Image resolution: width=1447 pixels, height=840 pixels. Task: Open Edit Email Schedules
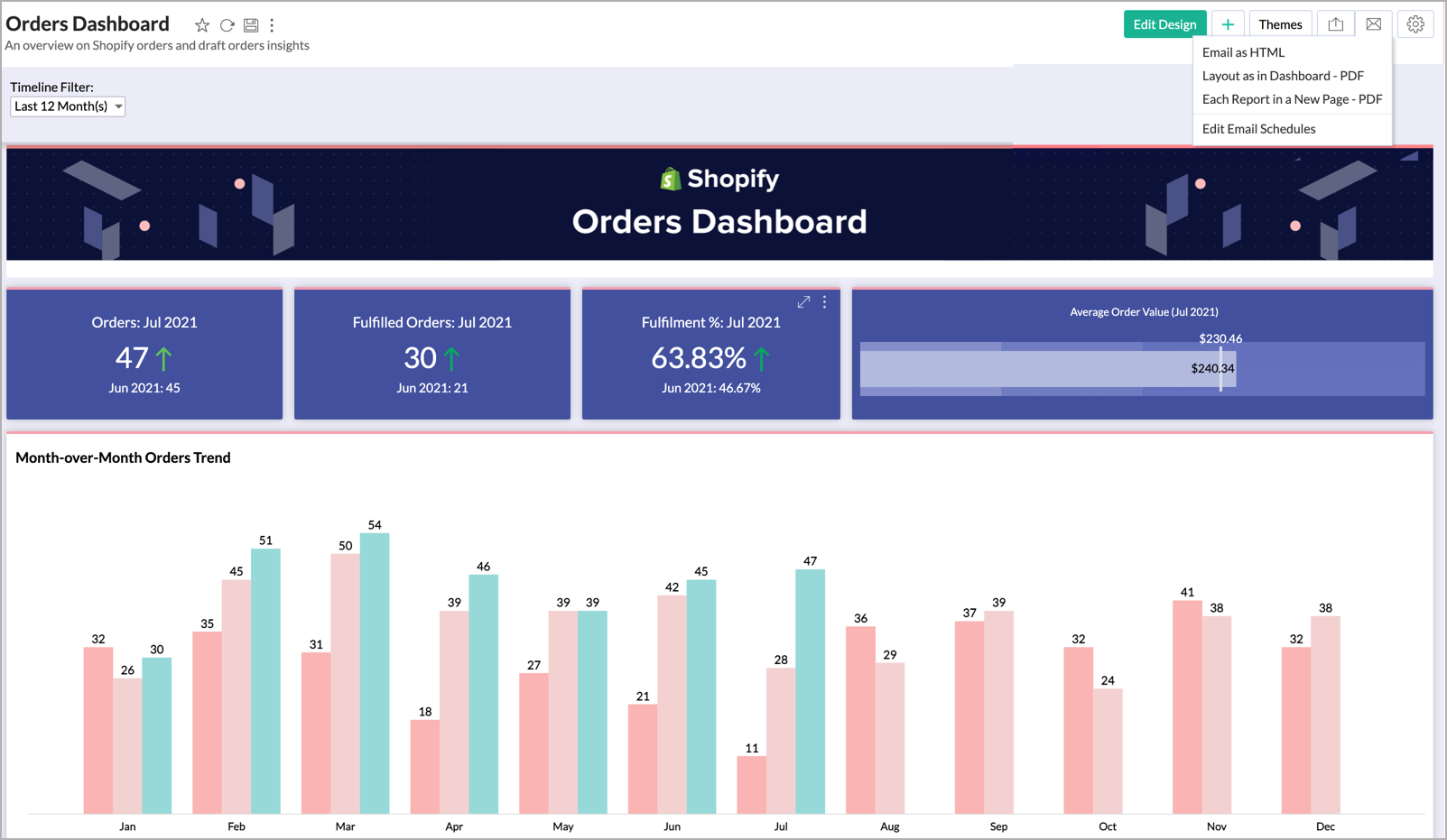pyautogui.click(x=1258, y=129)
